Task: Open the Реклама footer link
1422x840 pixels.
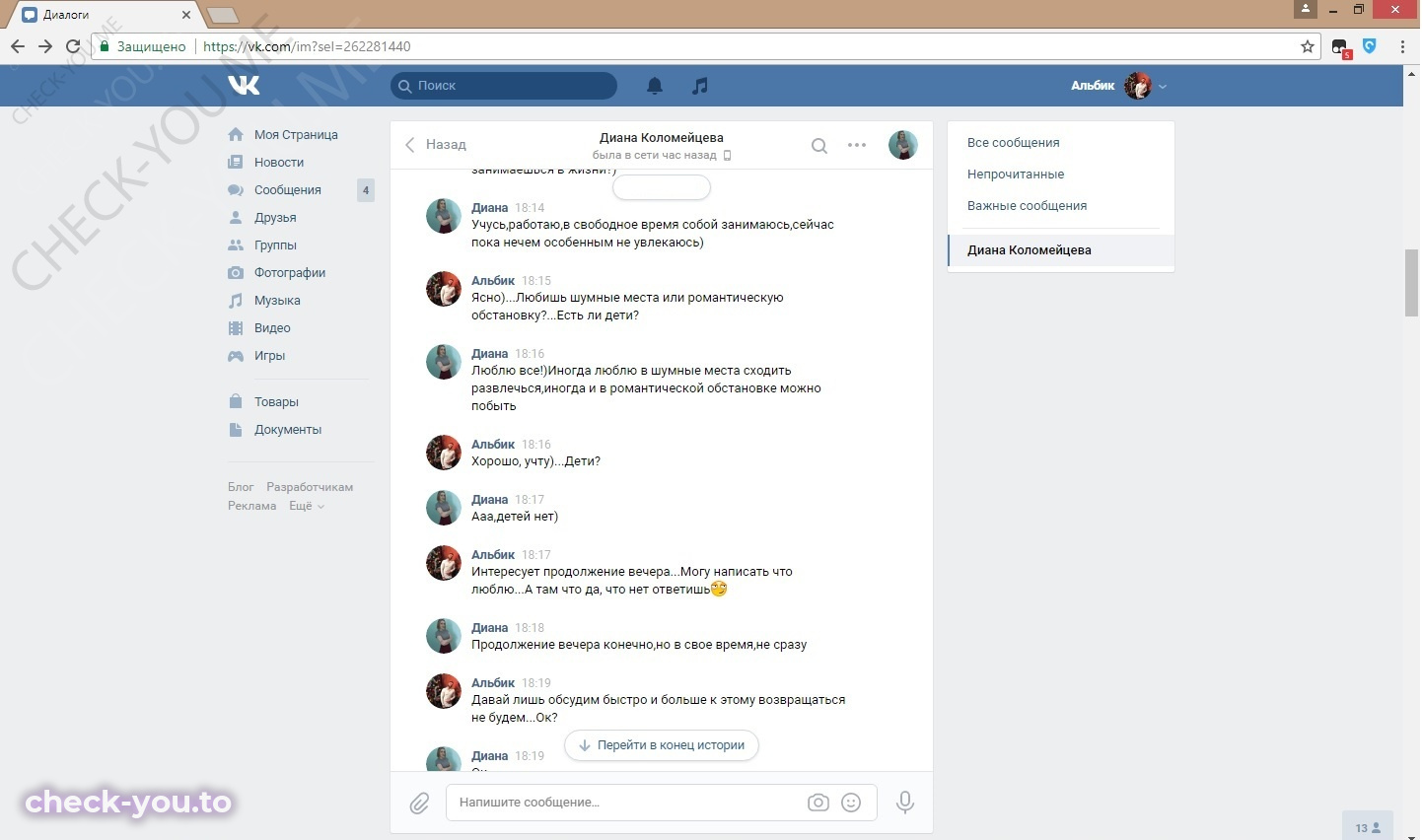Action: coord(252,506)
